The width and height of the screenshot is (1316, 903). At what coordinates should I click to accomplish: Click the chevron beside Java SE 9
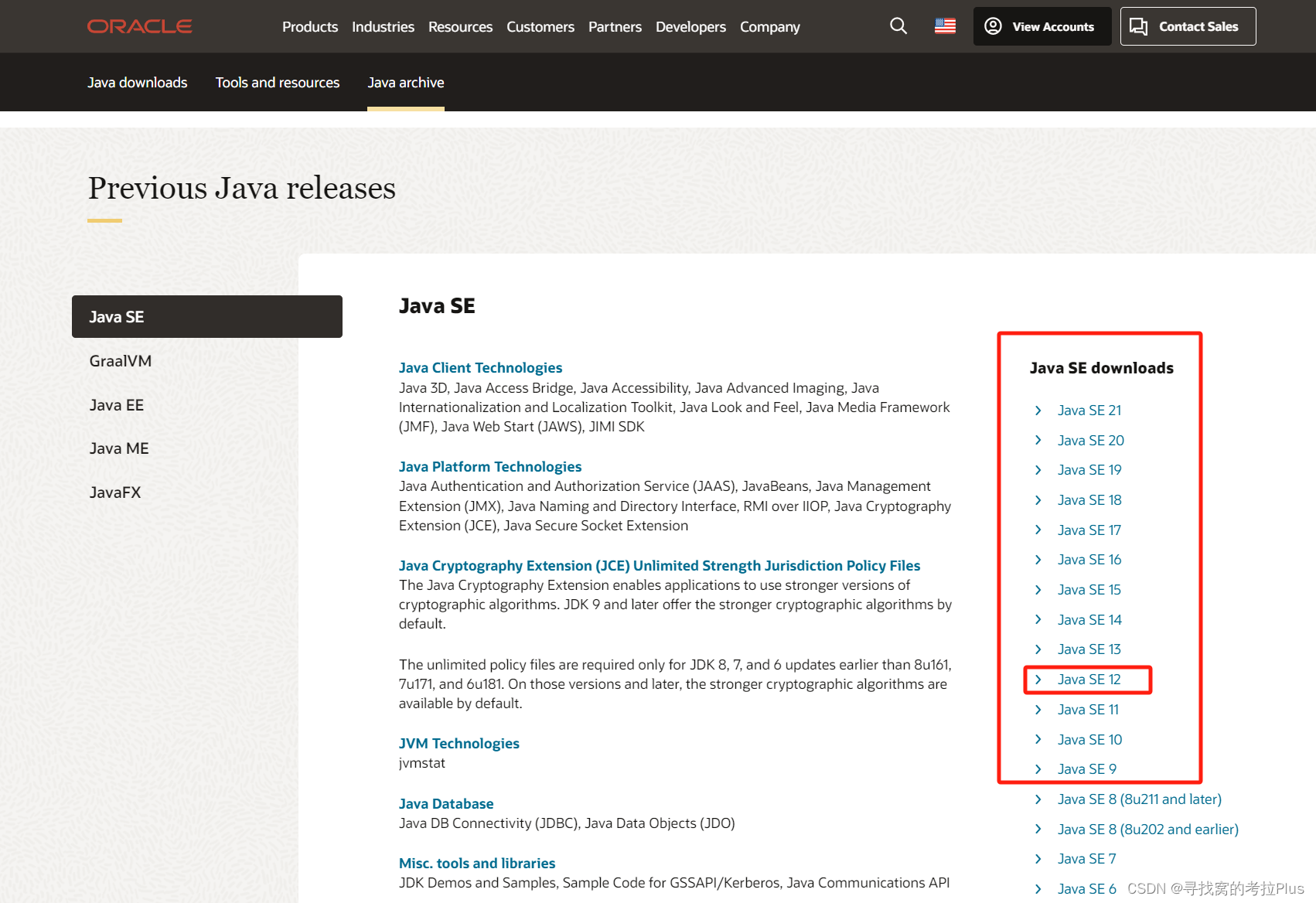click(1038, 769)
